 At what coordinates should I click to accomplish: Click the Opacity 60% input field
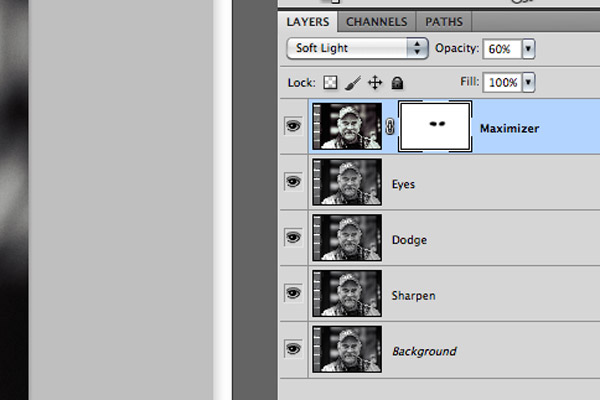502,49
